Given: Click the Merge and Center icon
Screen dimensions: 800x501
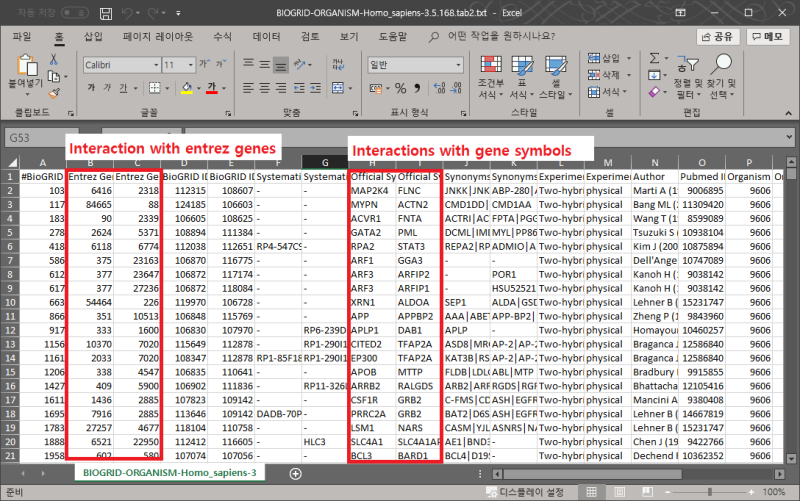Looking at the screenshot, I should tap(338, 88).
